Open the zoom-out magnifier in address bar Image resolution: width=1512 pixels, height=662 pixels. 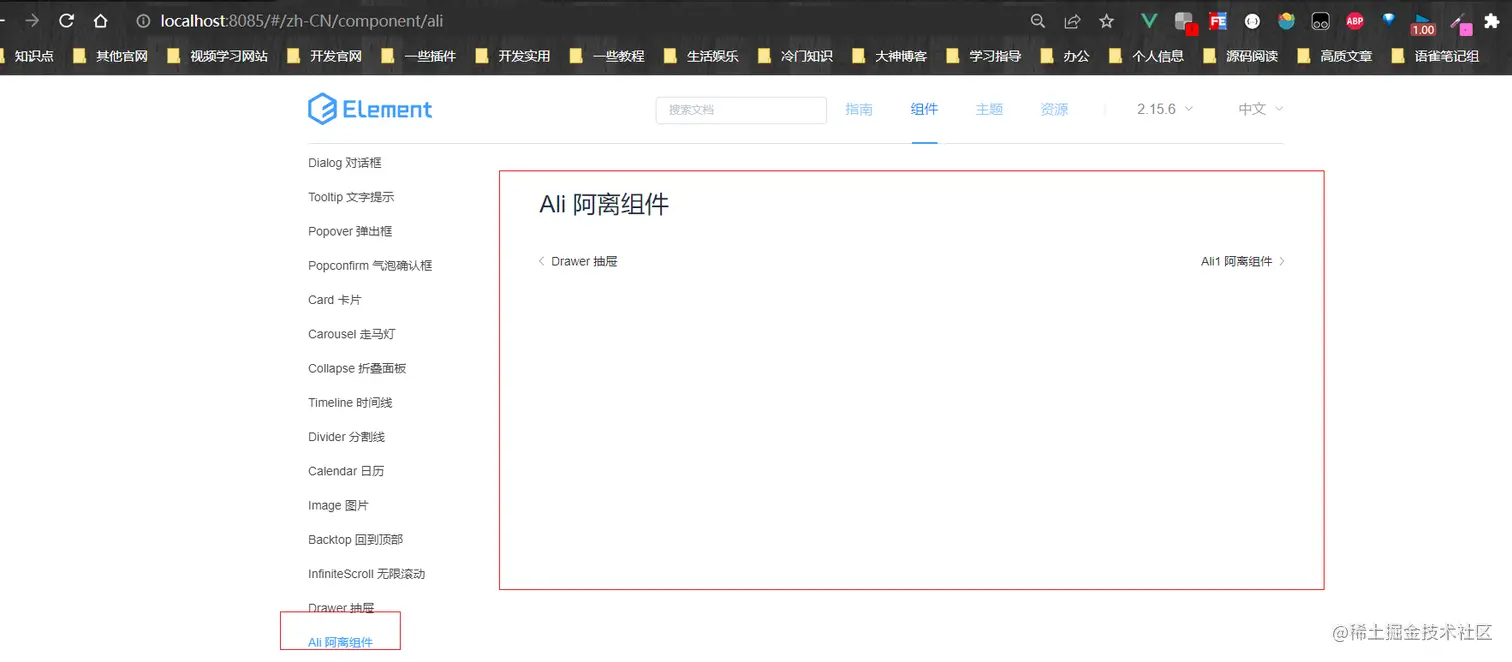coord(1038,21)
